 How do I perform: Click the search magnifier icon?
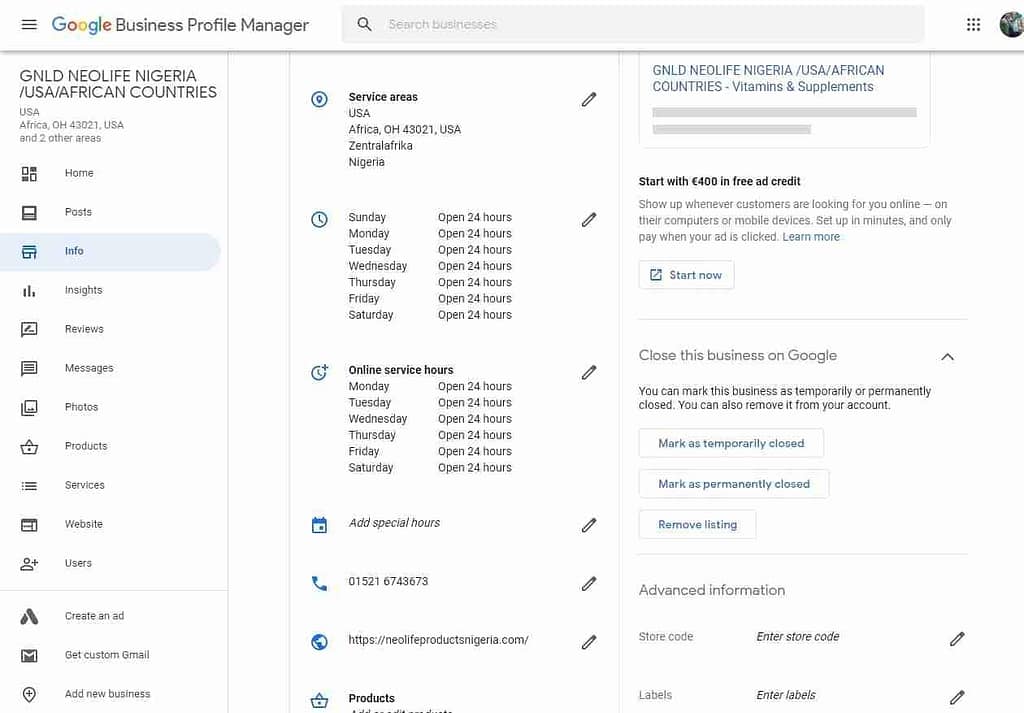tap(364, 23)
